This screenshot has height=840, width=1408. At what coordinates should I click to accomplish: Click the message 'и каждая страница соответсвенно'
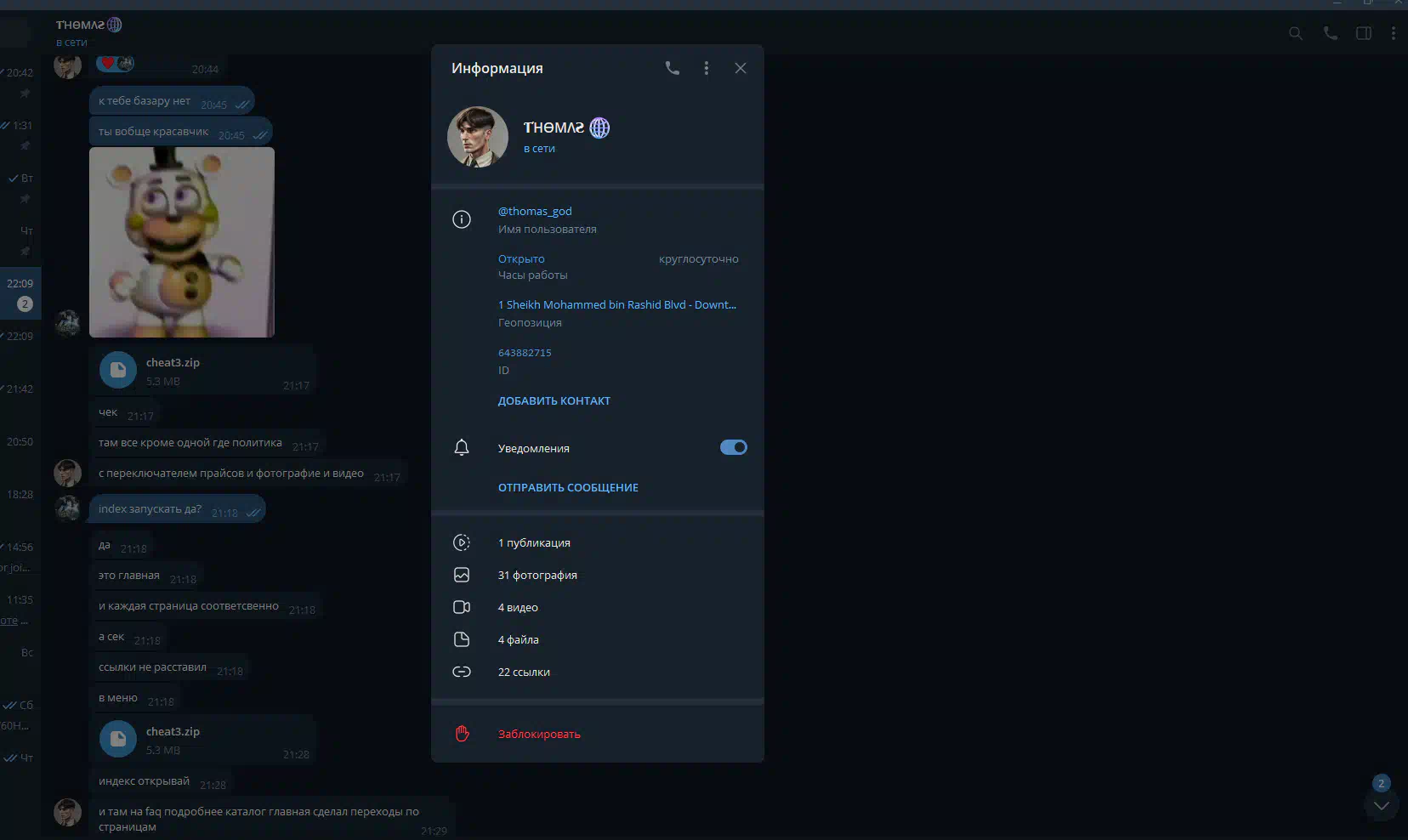205,606
